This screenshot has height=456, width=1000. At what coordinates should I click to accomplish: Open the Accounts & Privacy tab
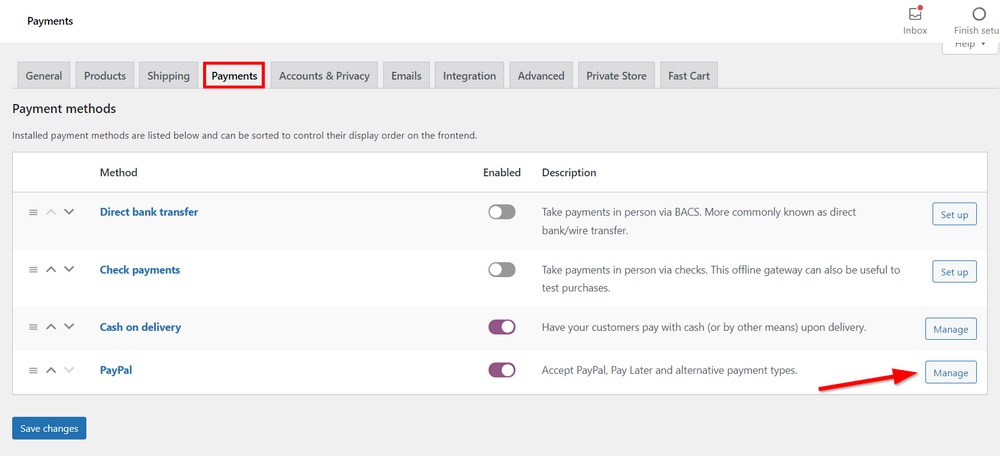(x=324, y=76)
